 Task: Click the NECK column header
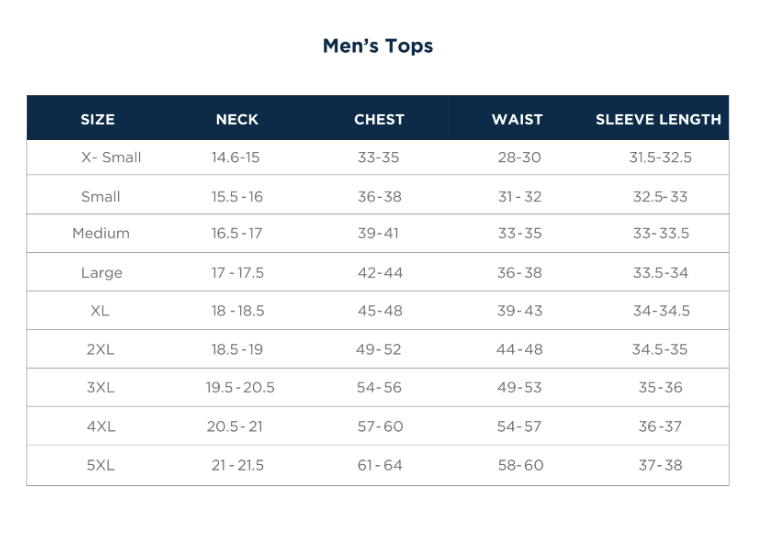[237, 119]
